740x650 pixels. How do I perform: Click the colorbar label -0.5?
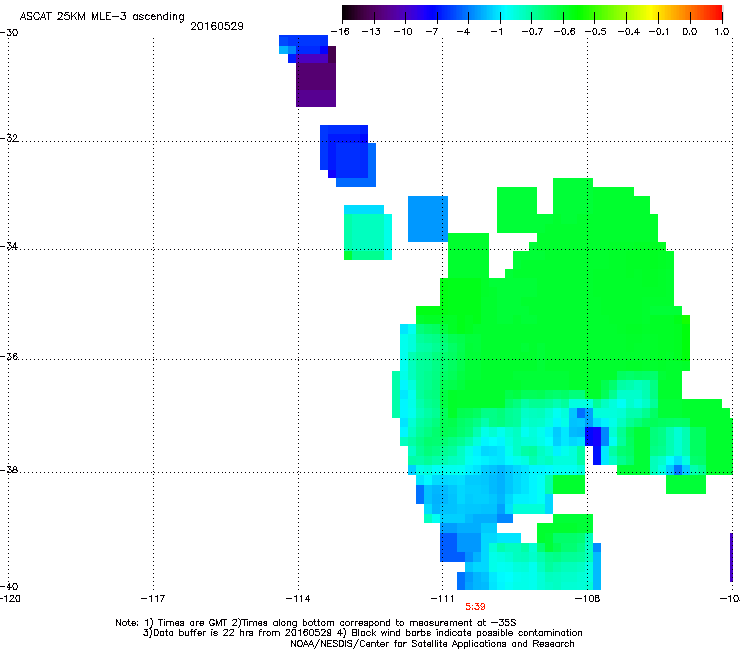click(x=596, y=32)
